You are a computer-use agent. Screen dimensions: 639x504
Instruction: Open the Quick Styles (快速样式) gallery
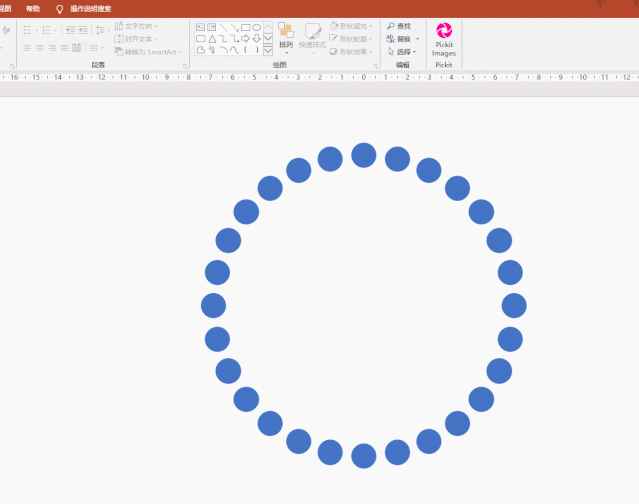coord(312,37)
